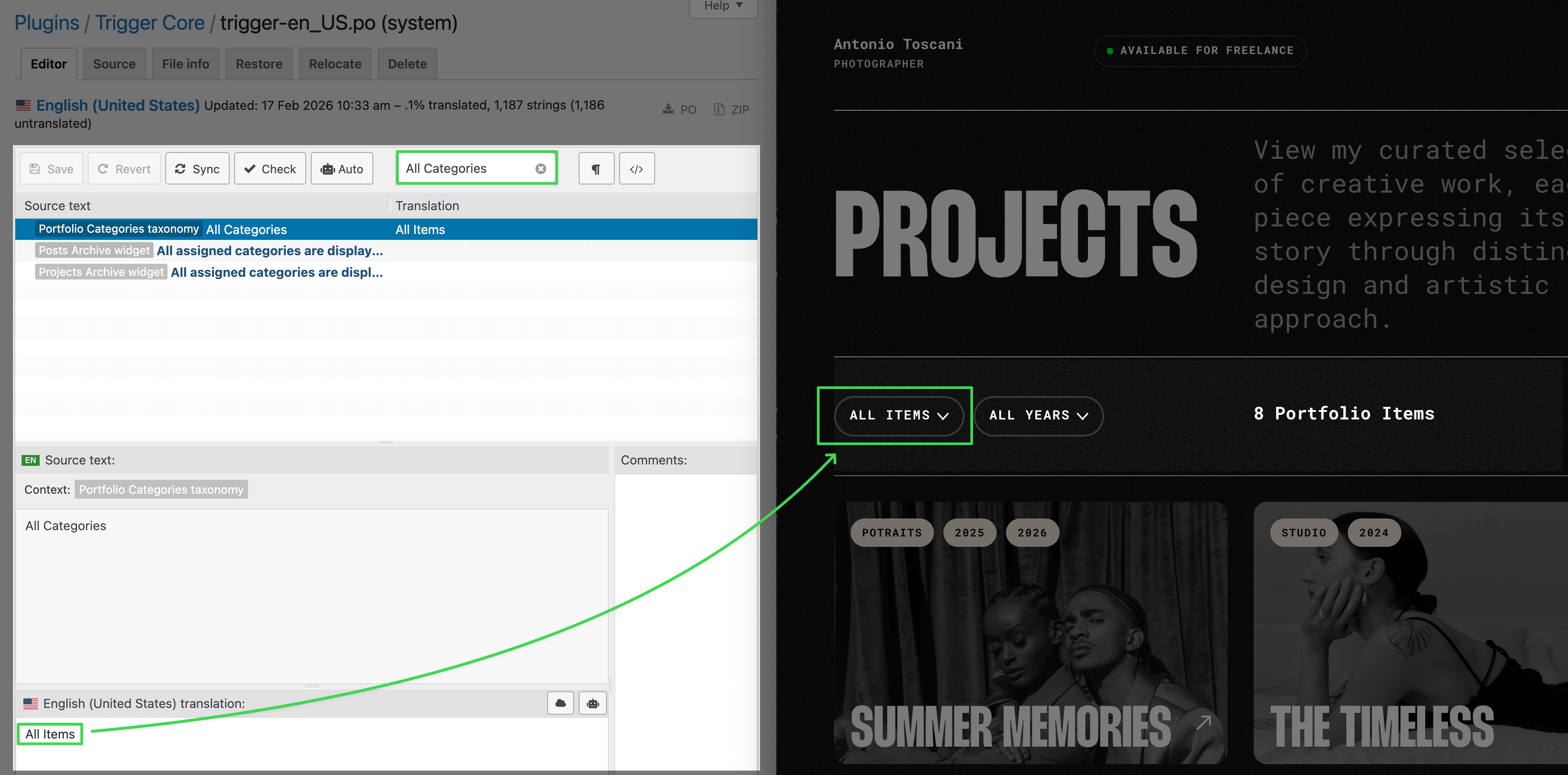The image size is (1568, 775).
Task: Open the Trigger Core breadcrumb link
Action: (x=150, y=23)
